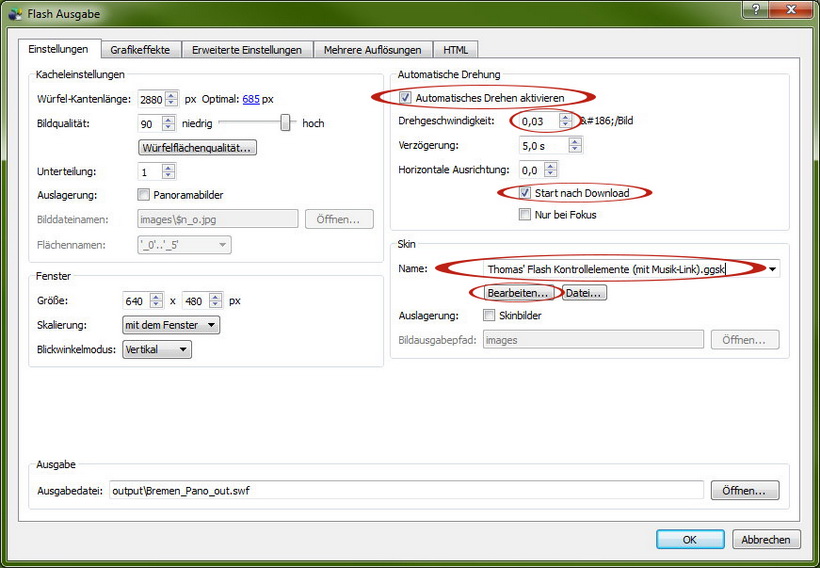Open the Skalierung dropdown
The width and height of the screenshot is (820, 568).
click(x=170, y=325)
